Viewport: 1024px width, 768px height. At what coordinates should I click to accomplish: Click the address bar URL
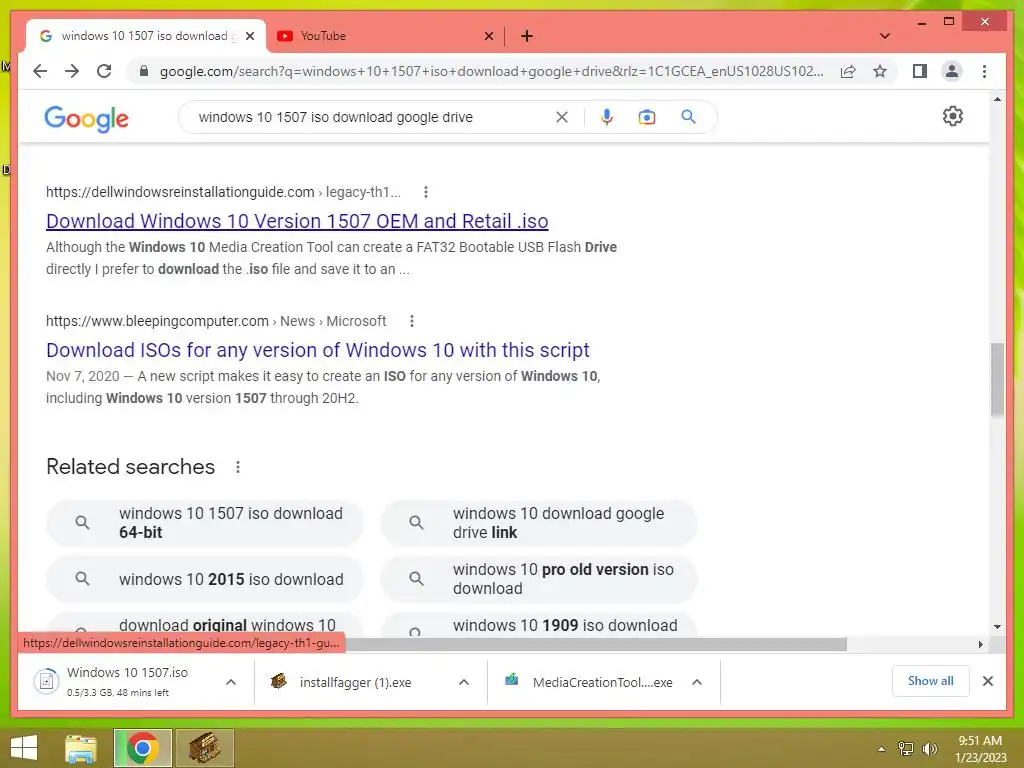pos(491,71)
